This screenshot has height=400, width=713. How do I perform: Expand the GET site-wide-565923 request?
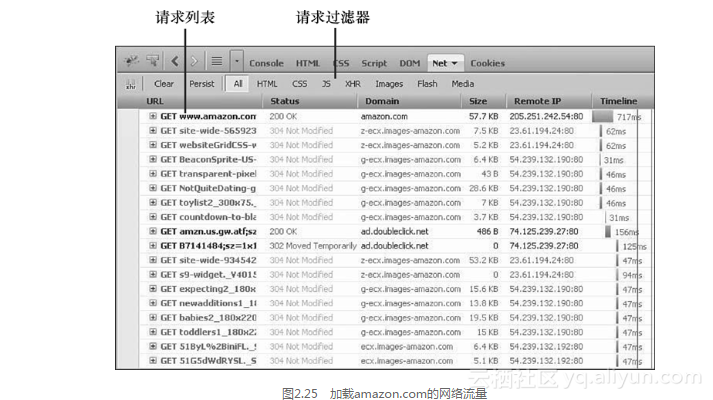click(x=153, y=130)
